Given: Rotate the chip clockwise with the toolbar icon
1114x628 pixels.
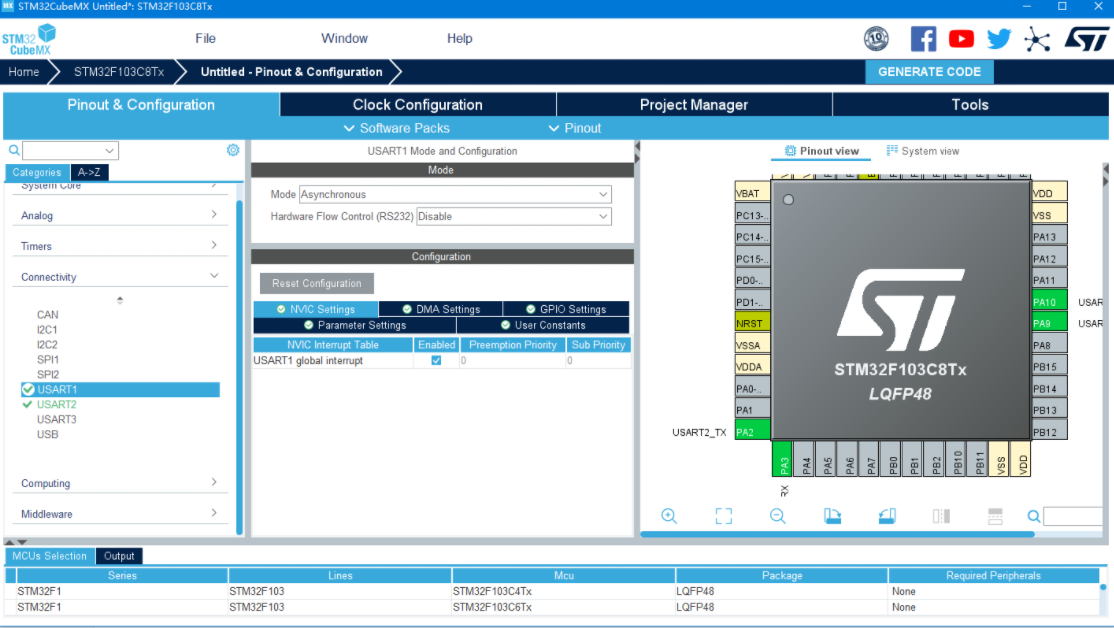Looking at the screenshot, I should (x=832, y=516).
